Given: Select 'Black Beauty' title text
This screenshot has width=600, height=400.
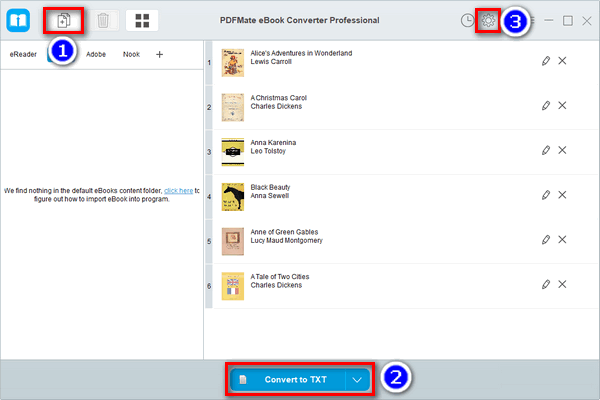Looking at the screenshot, I should 270,187.
